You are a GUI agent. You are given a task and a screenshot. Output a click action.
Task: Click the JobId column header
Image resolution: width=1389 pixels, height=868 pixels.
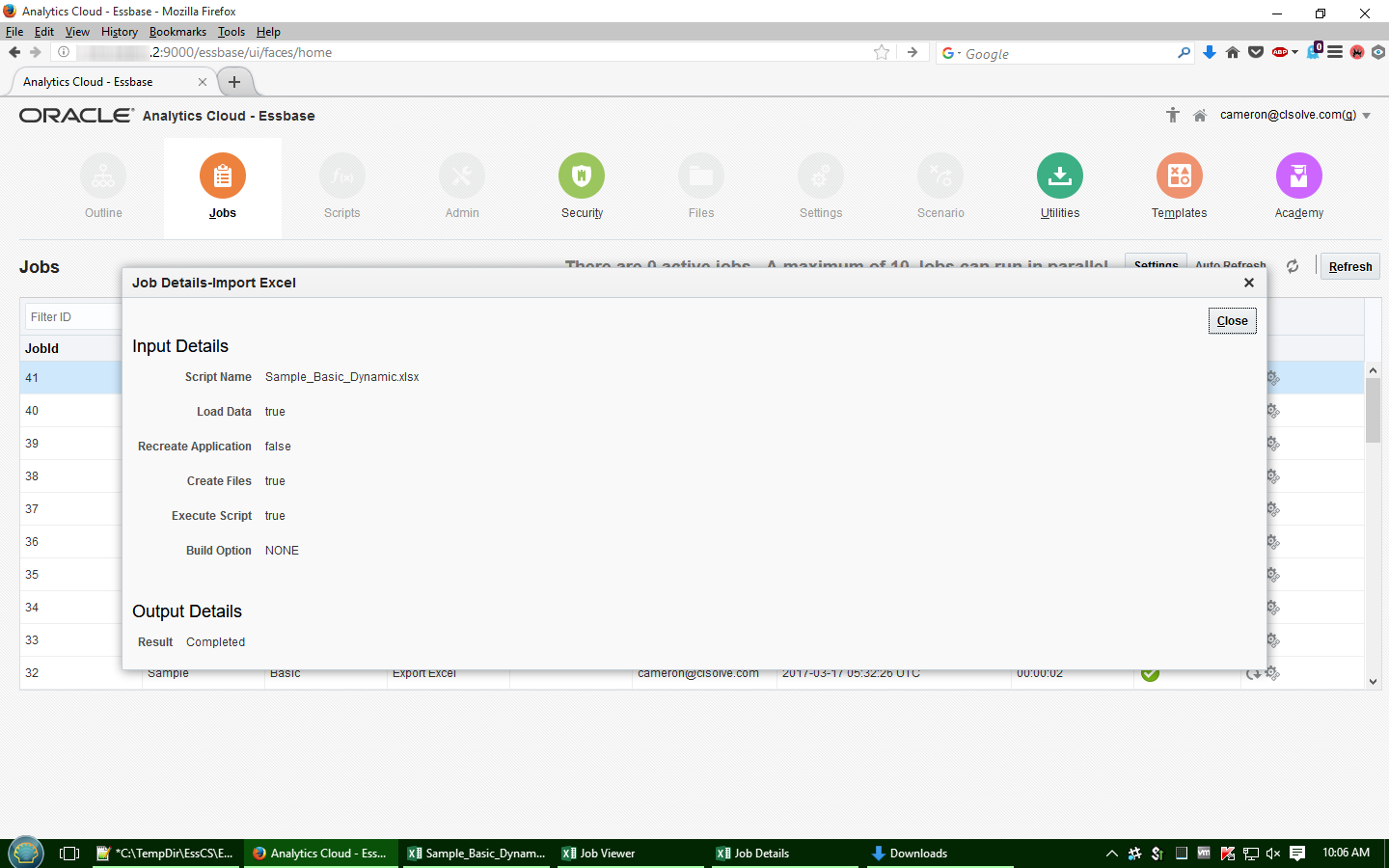(x=41, y=348)
